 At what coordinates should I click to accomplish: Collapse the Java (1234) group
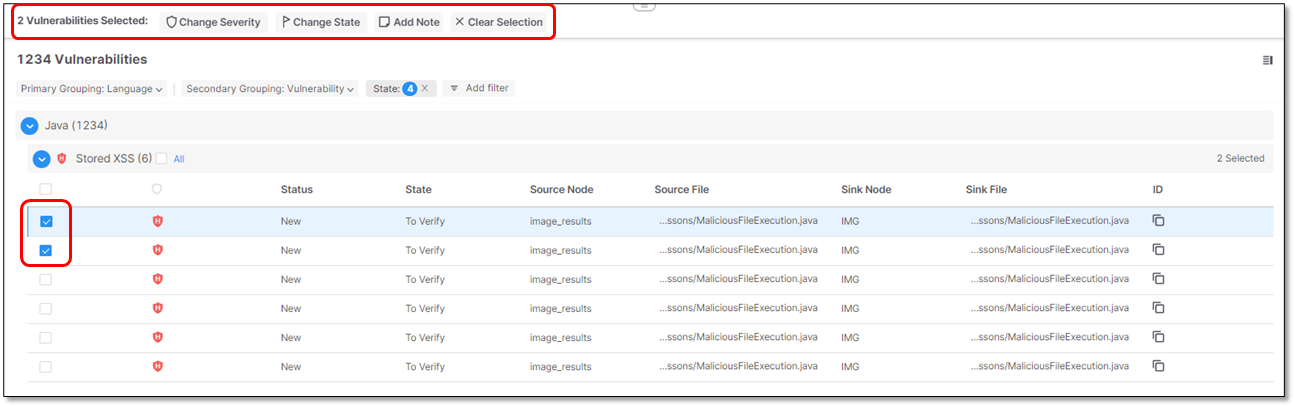[28, 125]
